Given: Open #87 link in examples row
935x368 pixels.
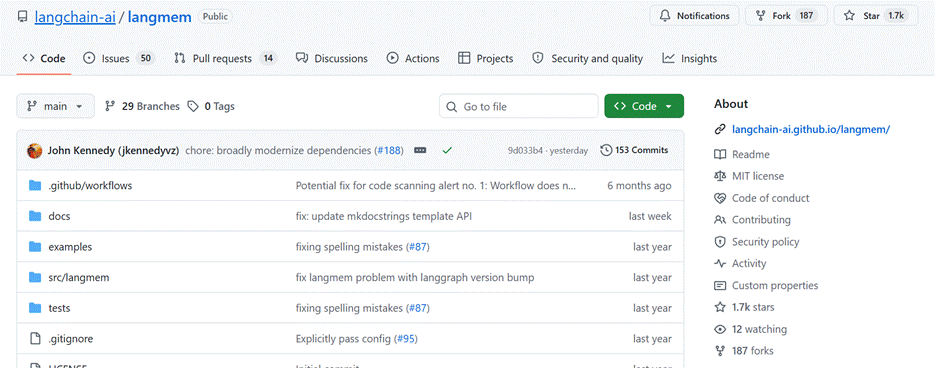Looking at the screenshot, I should [417, 247].
